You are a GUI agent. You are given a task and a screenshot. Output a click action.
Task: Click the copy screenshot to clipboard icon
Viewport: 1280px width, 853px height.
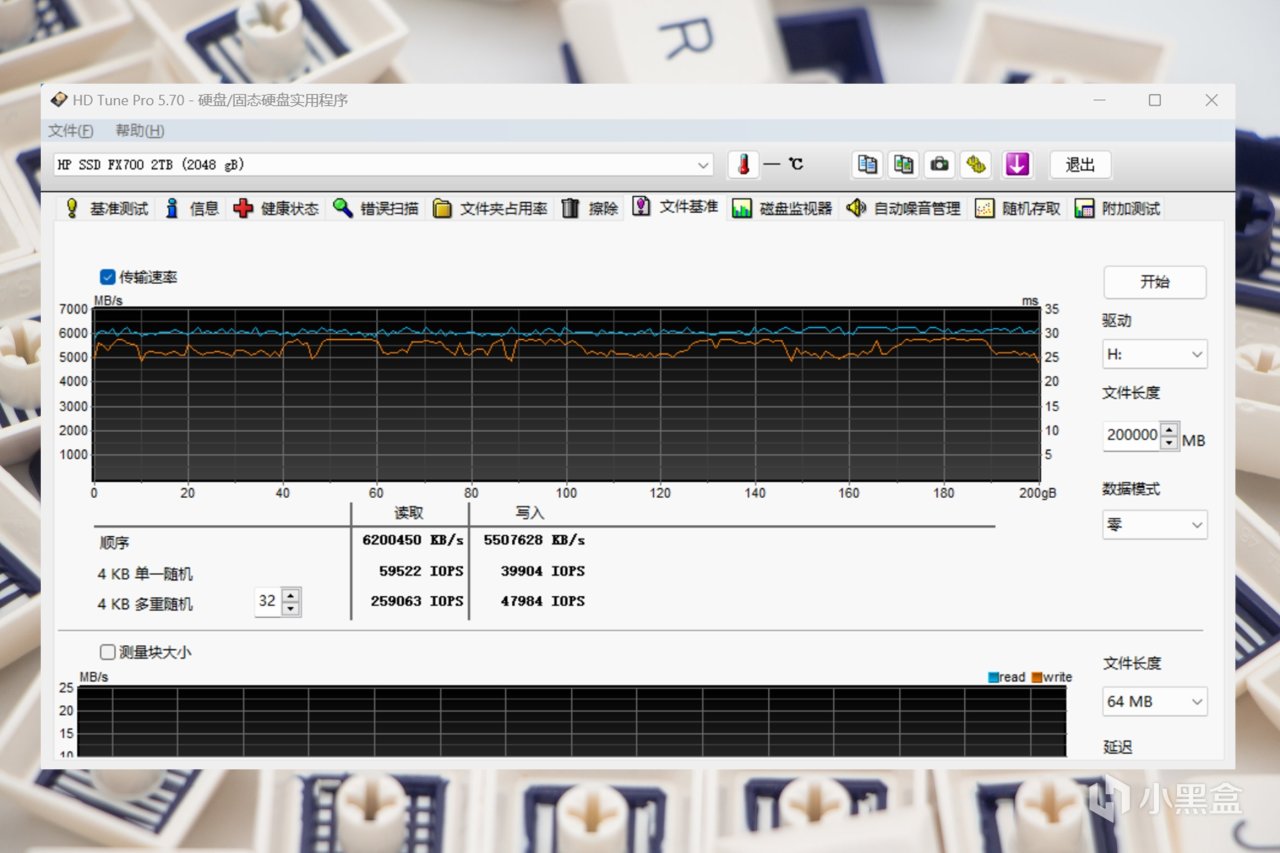(904, 165)
